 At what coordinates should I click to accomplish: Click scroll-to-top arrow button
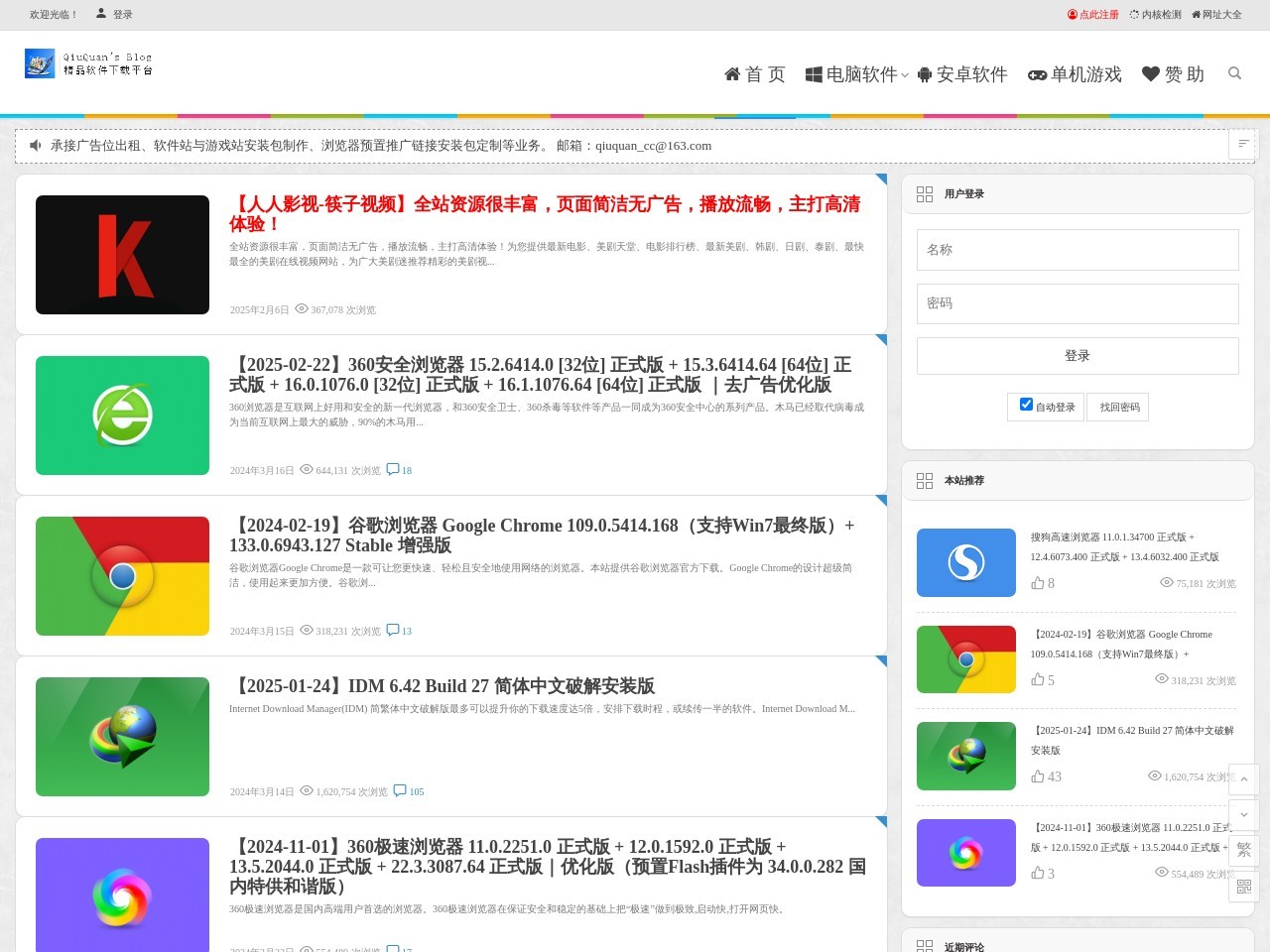(x=1244, y=779)
